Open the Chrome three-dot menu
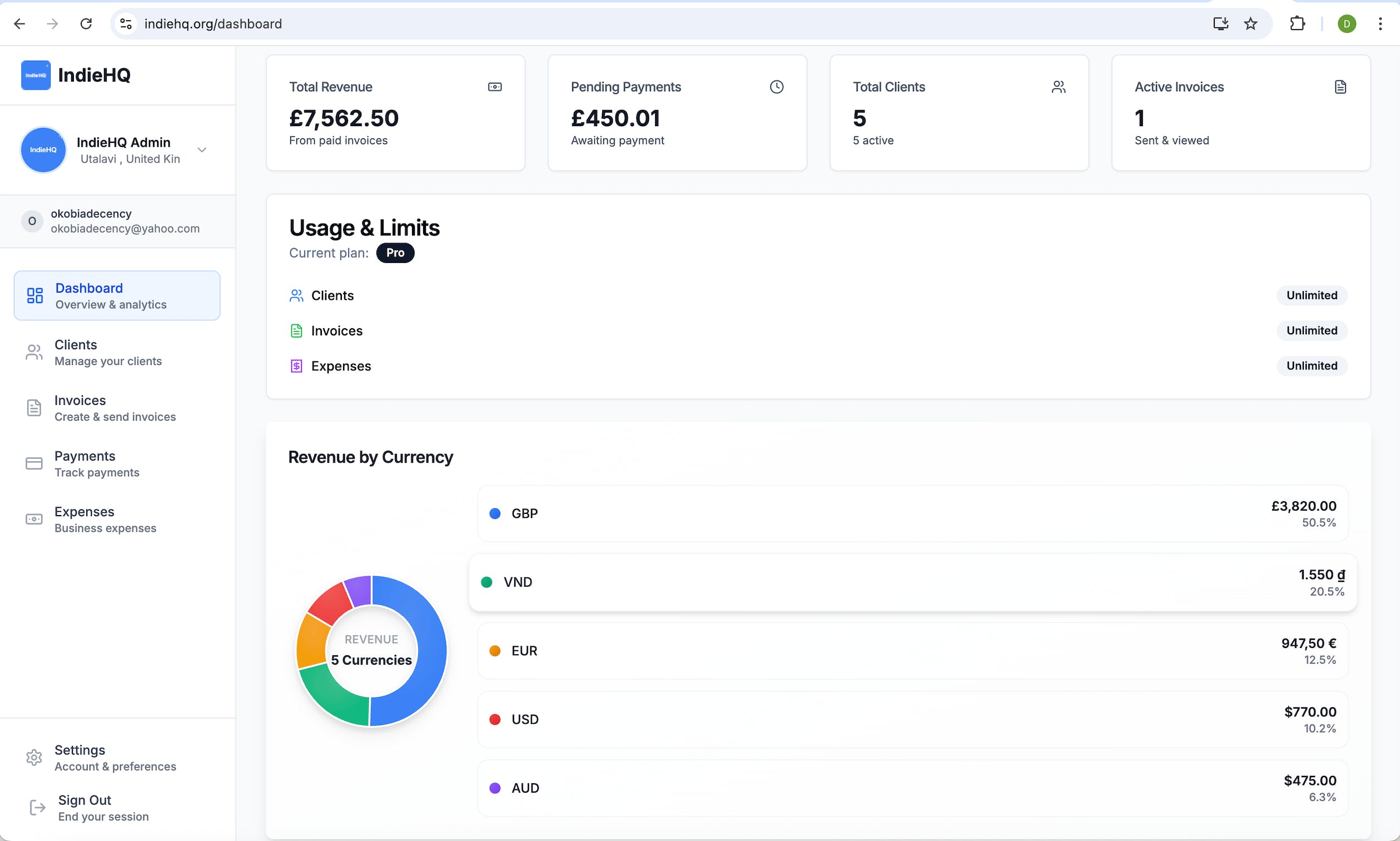This screenshot has width=1400, height=841. point(1380,24)
